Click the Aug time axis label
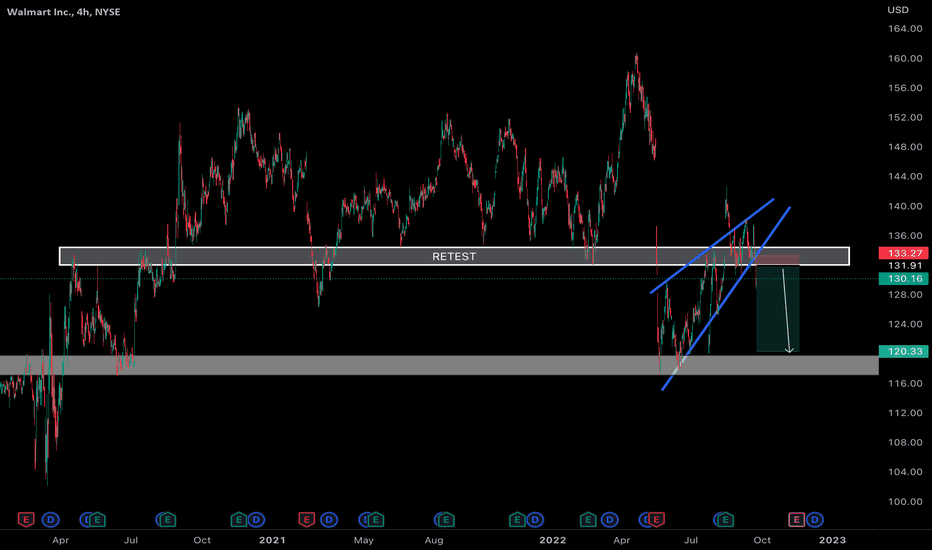 click(x=434, y=540)
